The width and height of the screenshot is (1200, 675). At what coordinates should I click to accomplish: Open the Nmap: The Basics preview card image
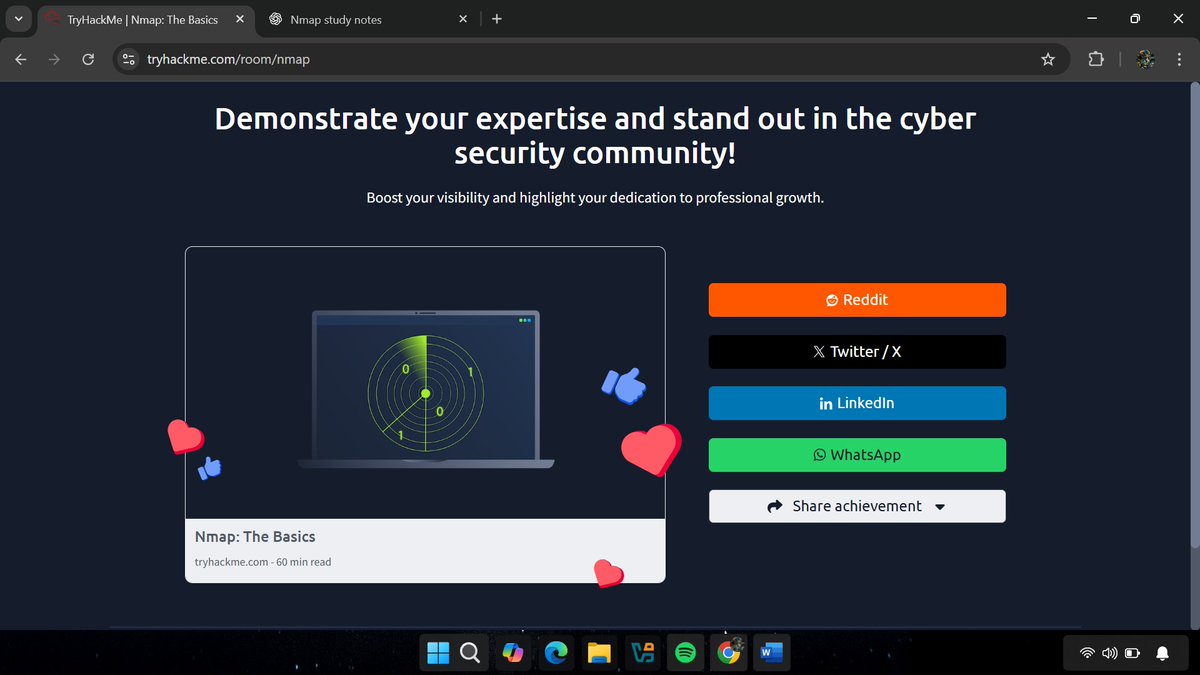click(425, 383)
